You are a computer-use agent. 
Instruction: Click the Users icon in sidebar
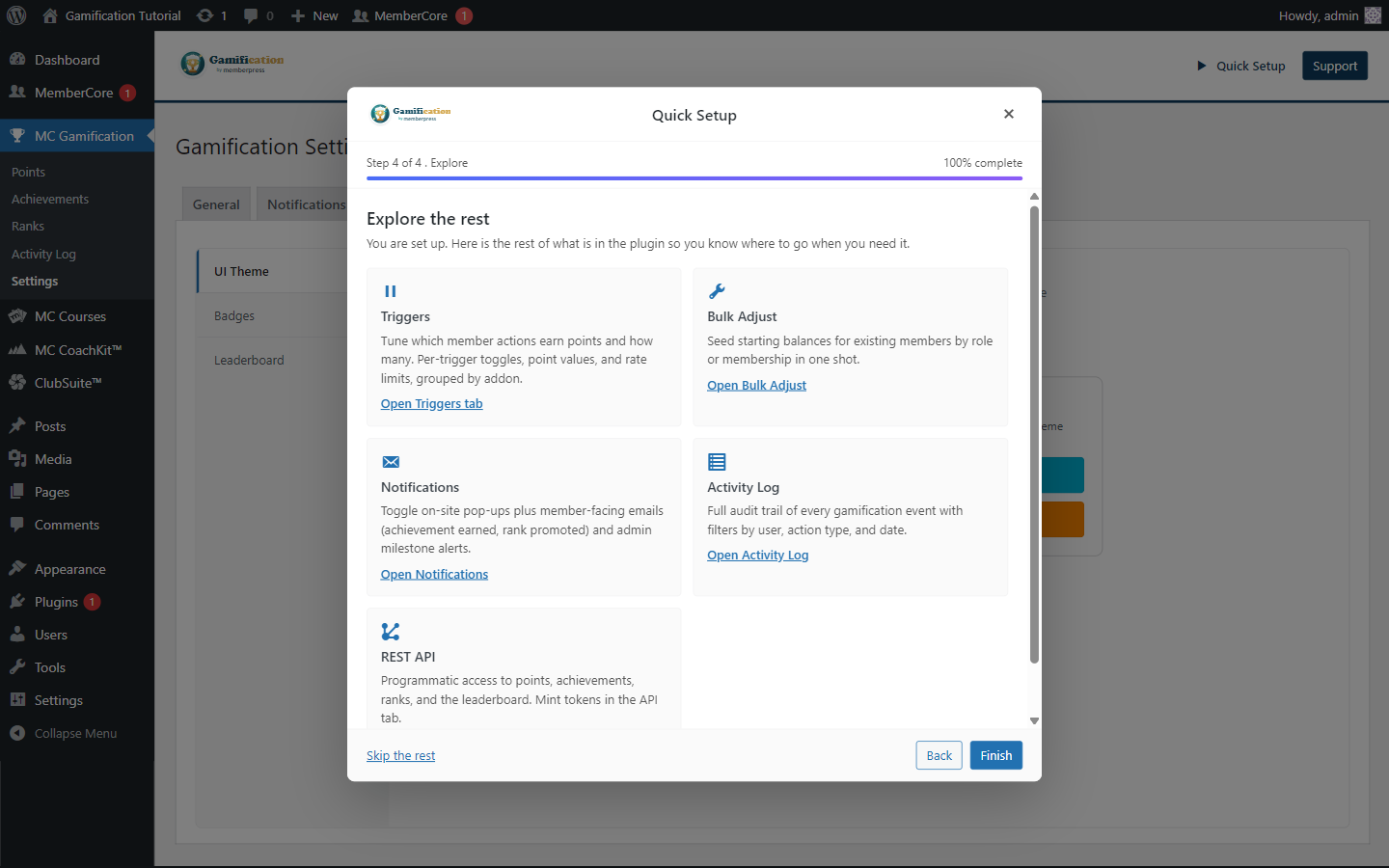pos(17,635)
